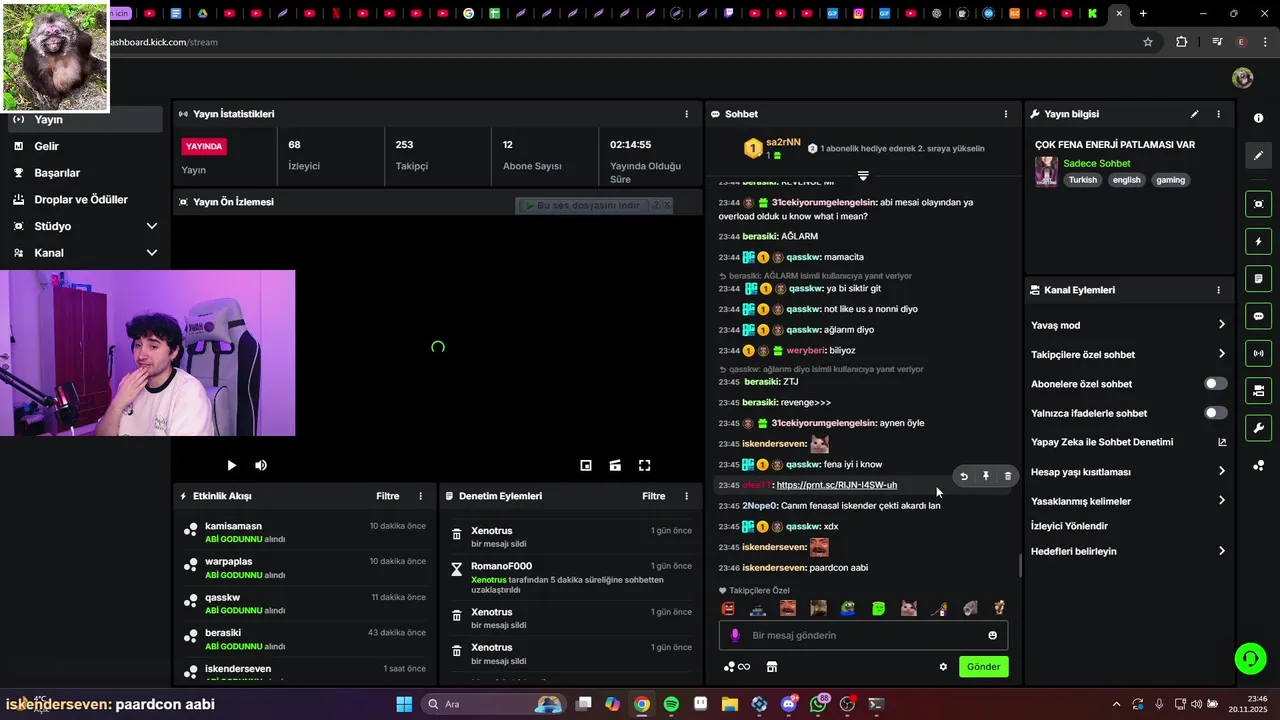Toggle the chat bubble widget icon in right rail
Image resolution: width=1280 pixels, height=720 pixels.
[1258, 316]
